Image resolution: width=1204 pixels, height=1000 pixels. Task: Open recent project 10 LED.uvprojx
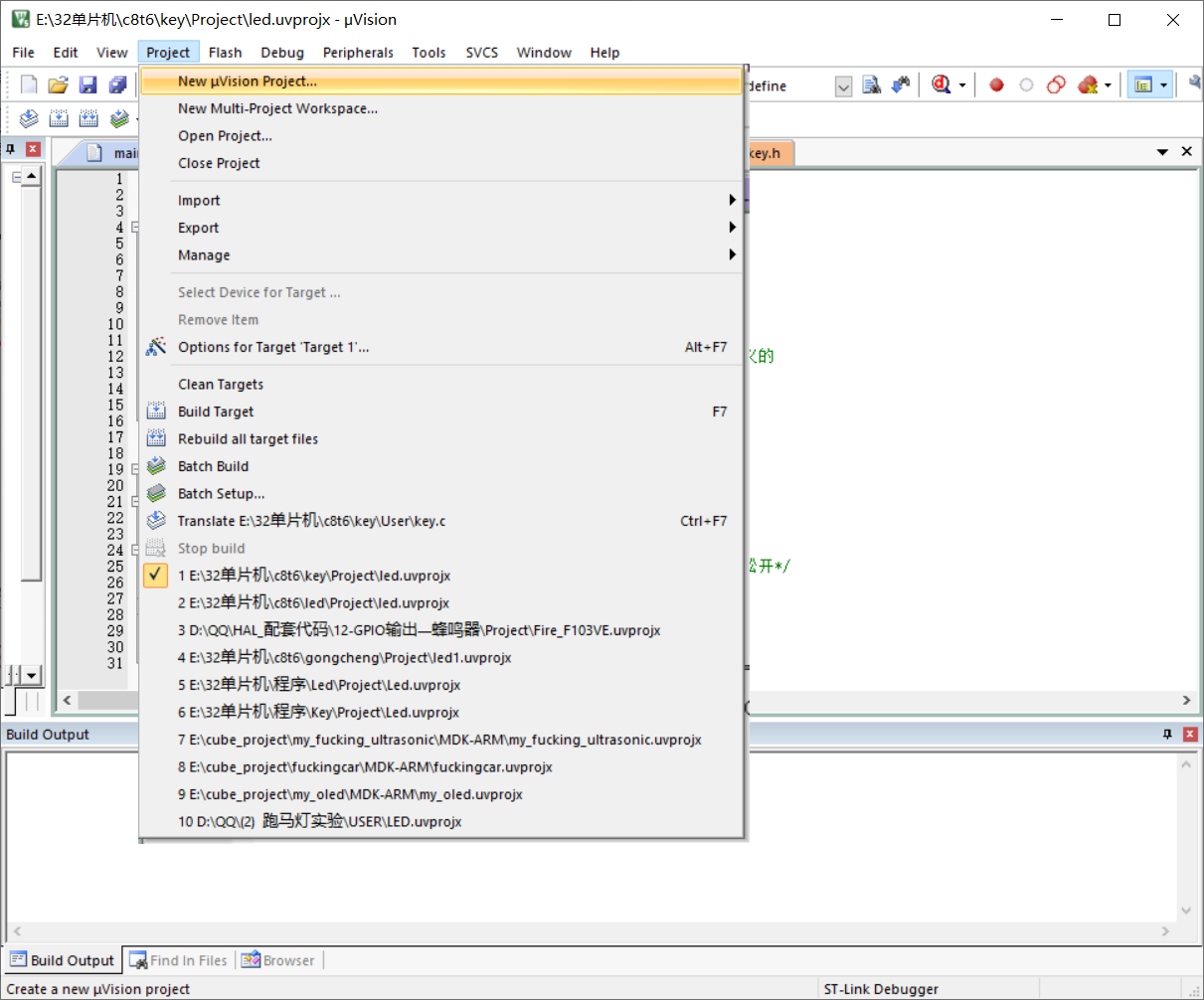[x=441, y=822]
